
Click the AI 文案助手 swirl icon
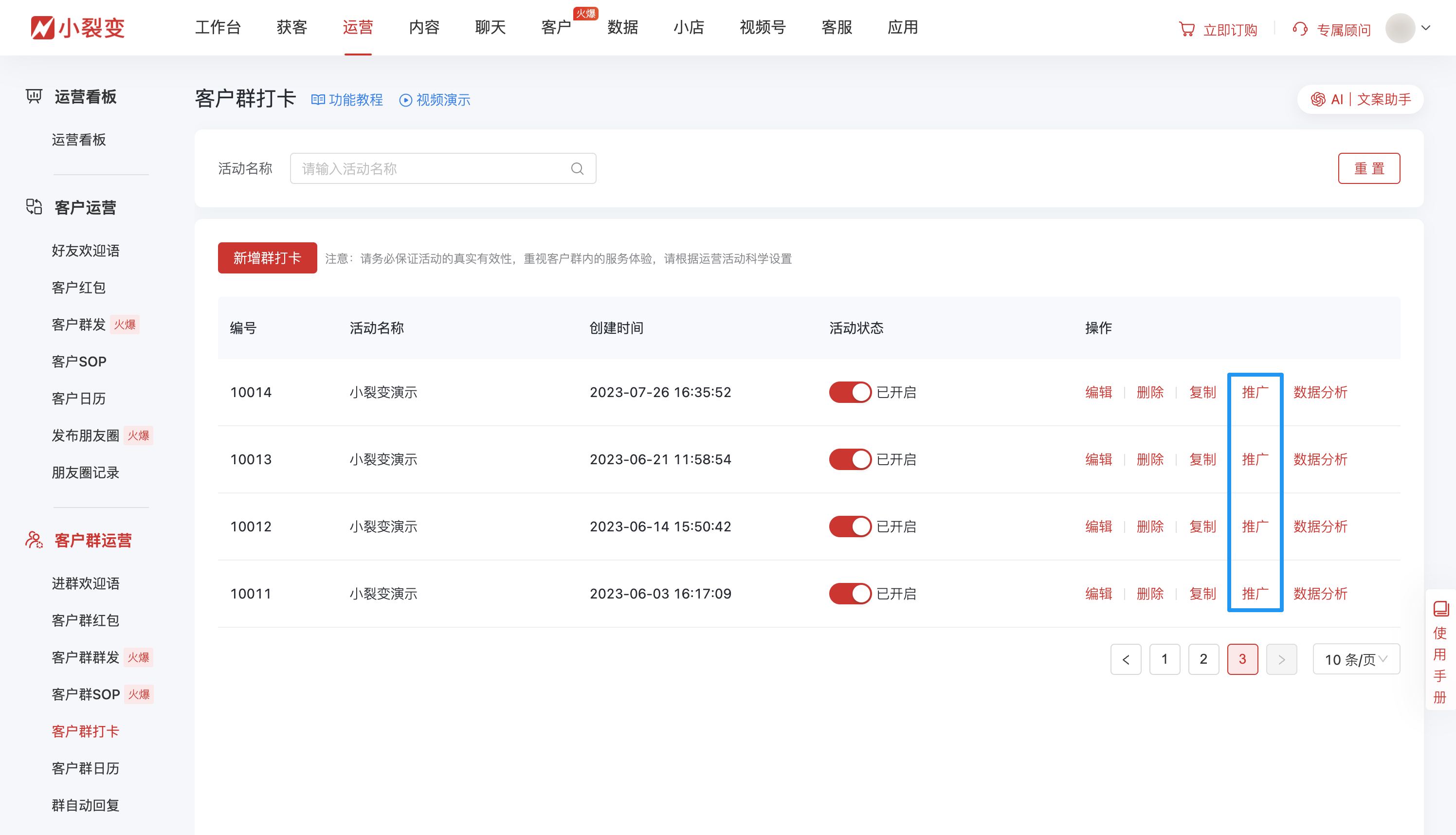1318,99
